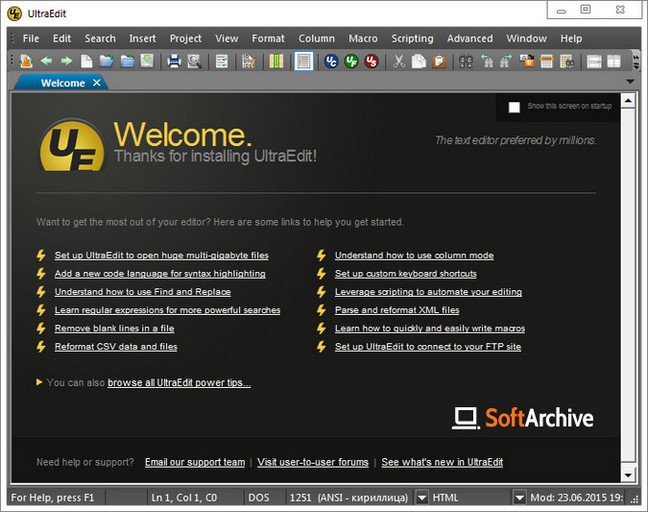
Task: Click the Print icon in toolbar
Action: click(x=174, y=61)
